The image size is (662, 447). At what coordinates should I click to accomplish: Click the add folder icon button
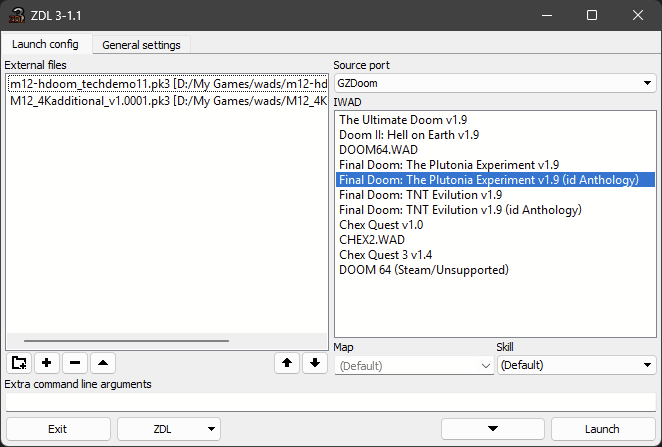tap(19, 363)
